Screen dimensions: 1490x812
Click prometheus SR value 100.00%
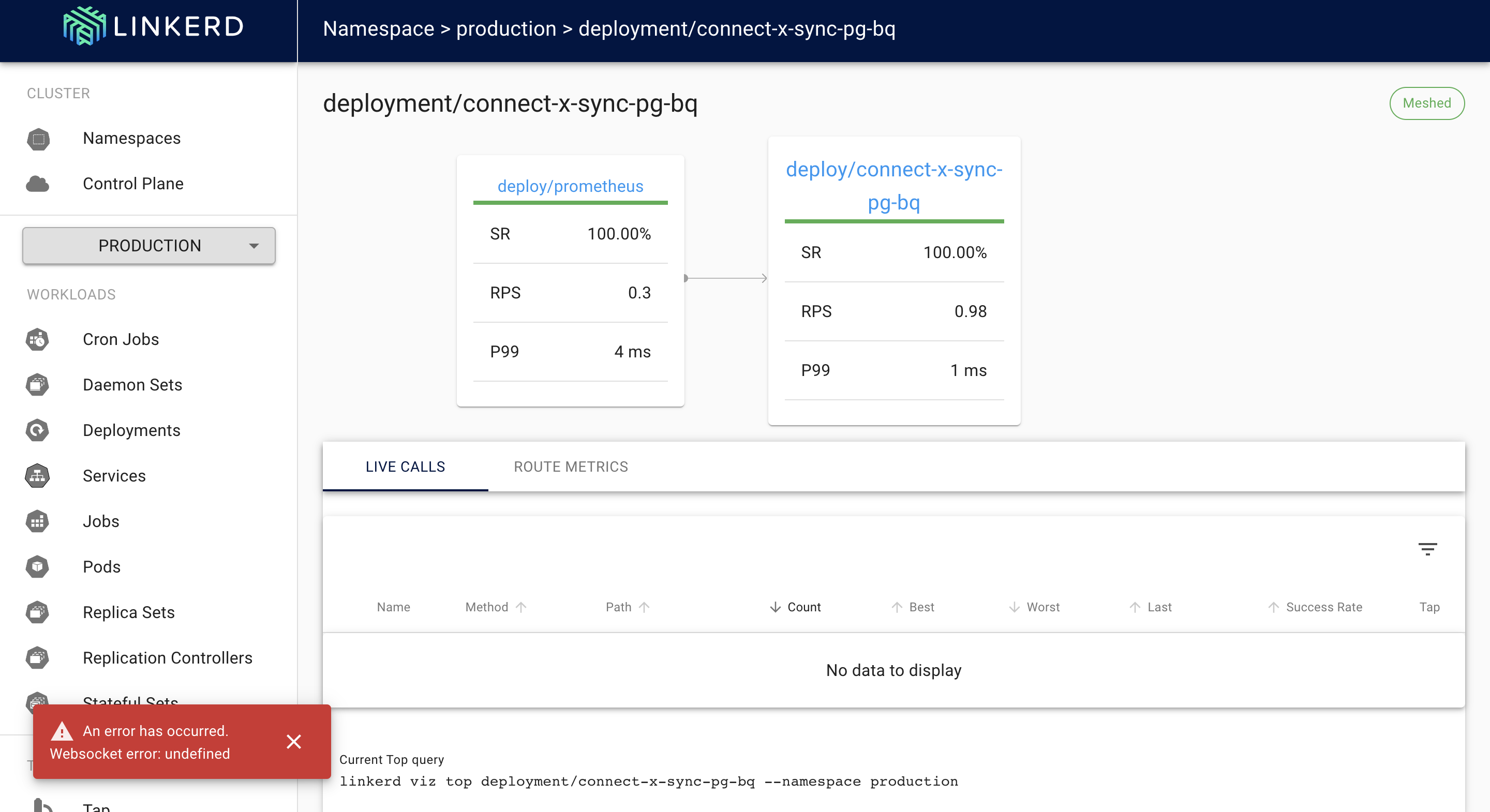click(619, 234)
